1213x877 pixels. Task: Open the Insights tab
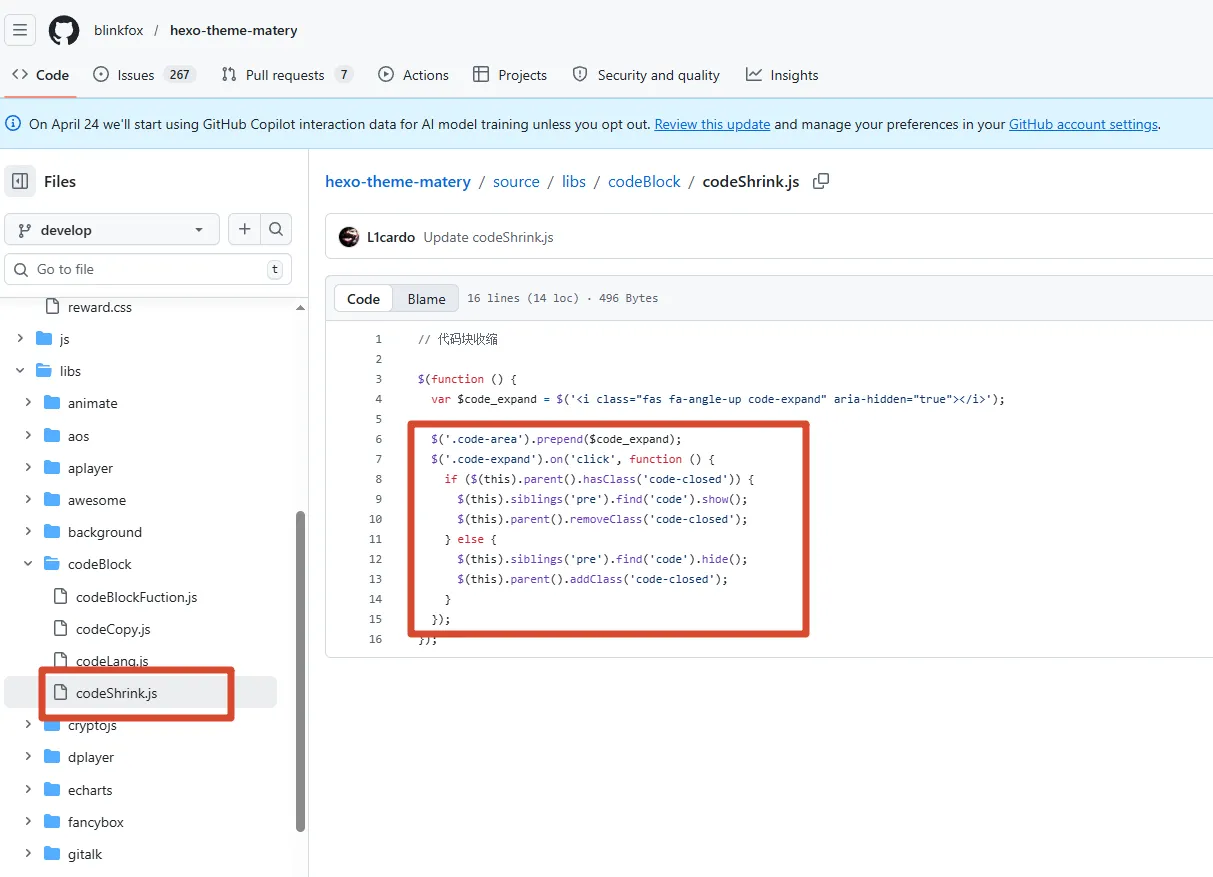[782, 75]
